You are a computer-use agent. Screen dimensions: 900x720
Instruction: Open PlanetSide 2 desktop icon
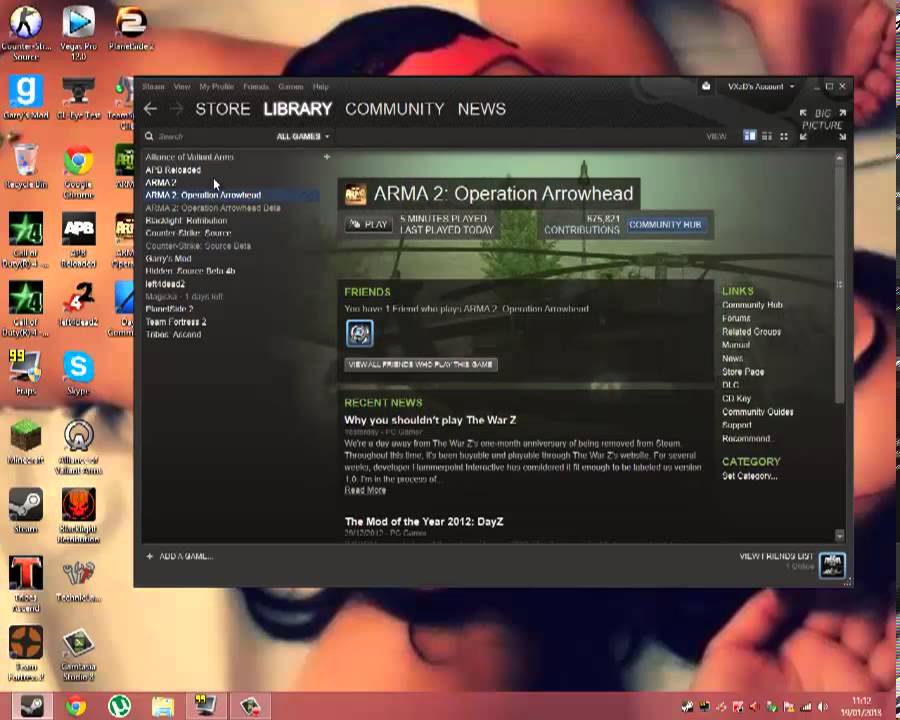[x=131, y=29]
